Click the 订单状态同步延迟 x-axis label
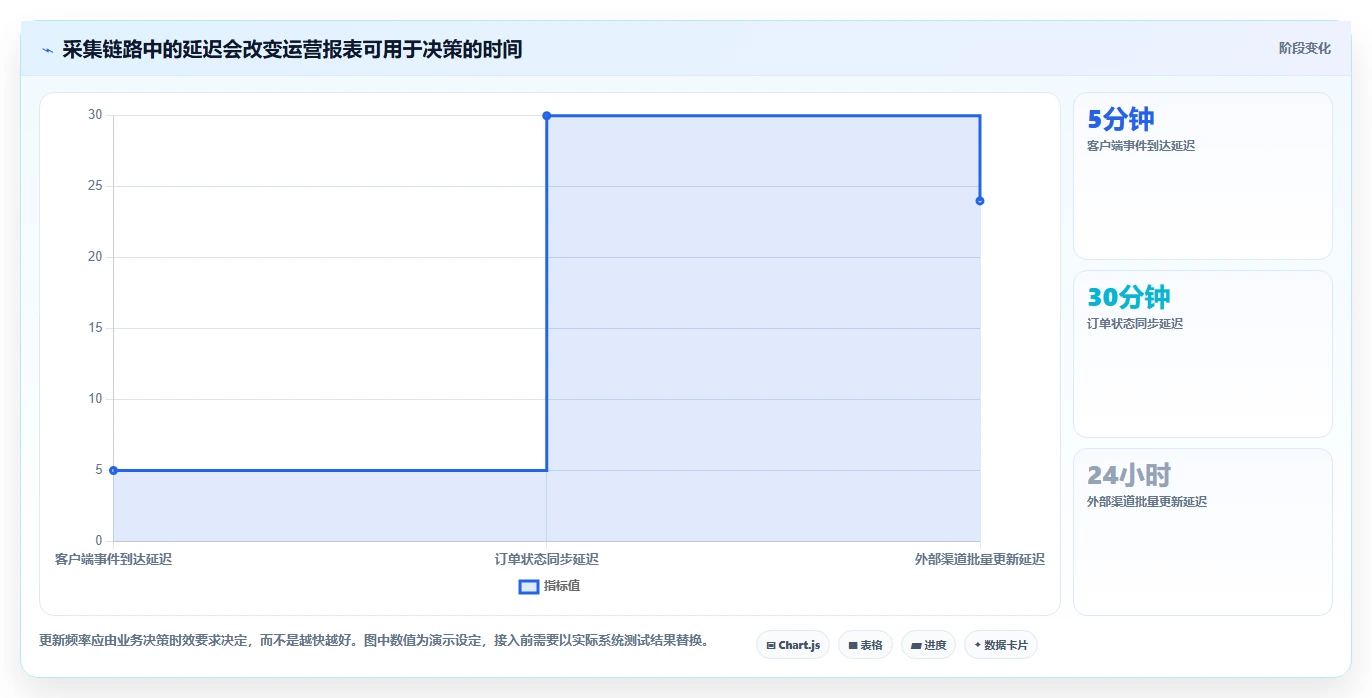Screen dimensions: 1372x698 point(547,559)
